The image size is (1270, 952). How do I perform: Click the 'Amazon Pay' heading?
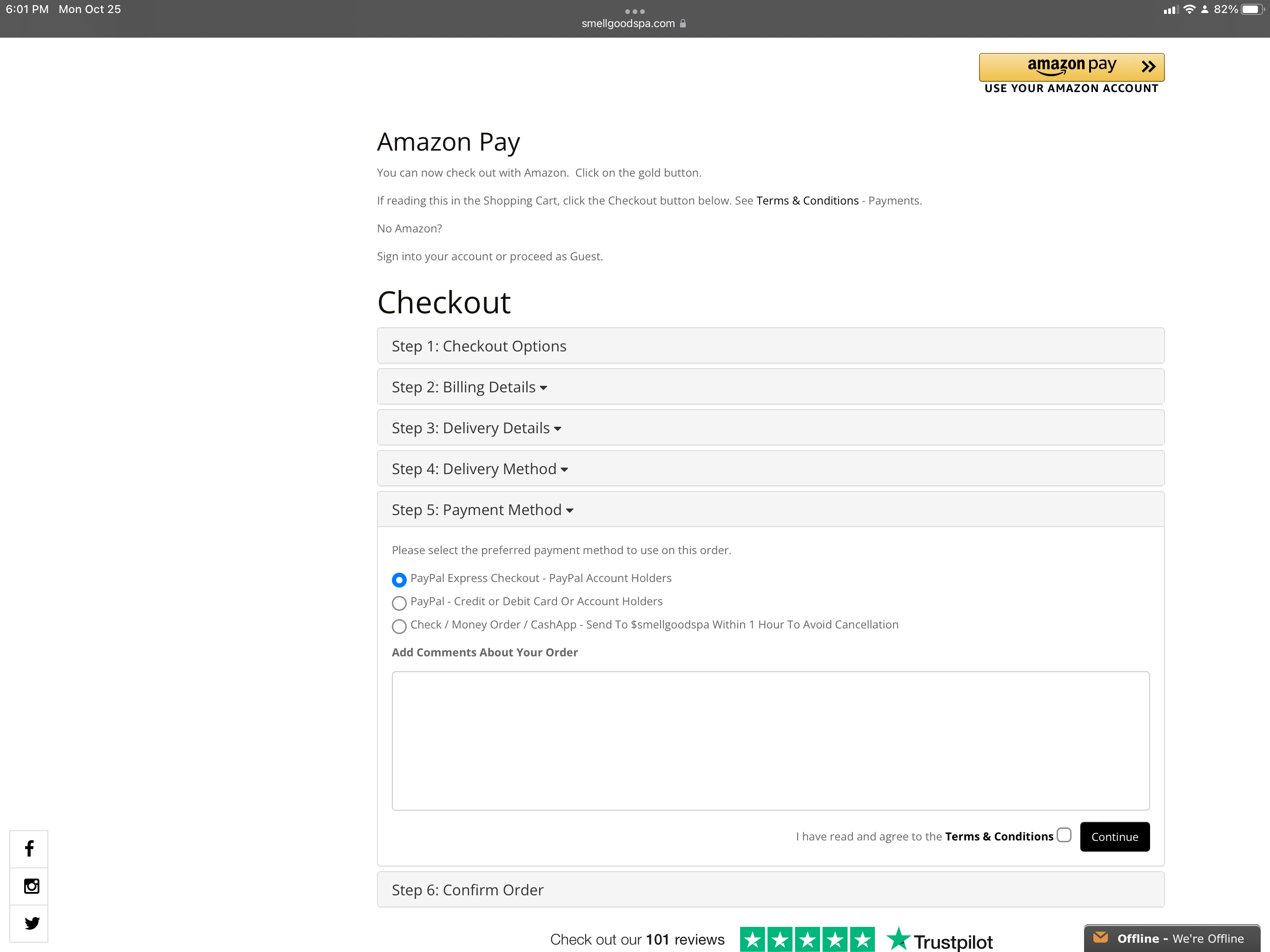tap(449, 142)
